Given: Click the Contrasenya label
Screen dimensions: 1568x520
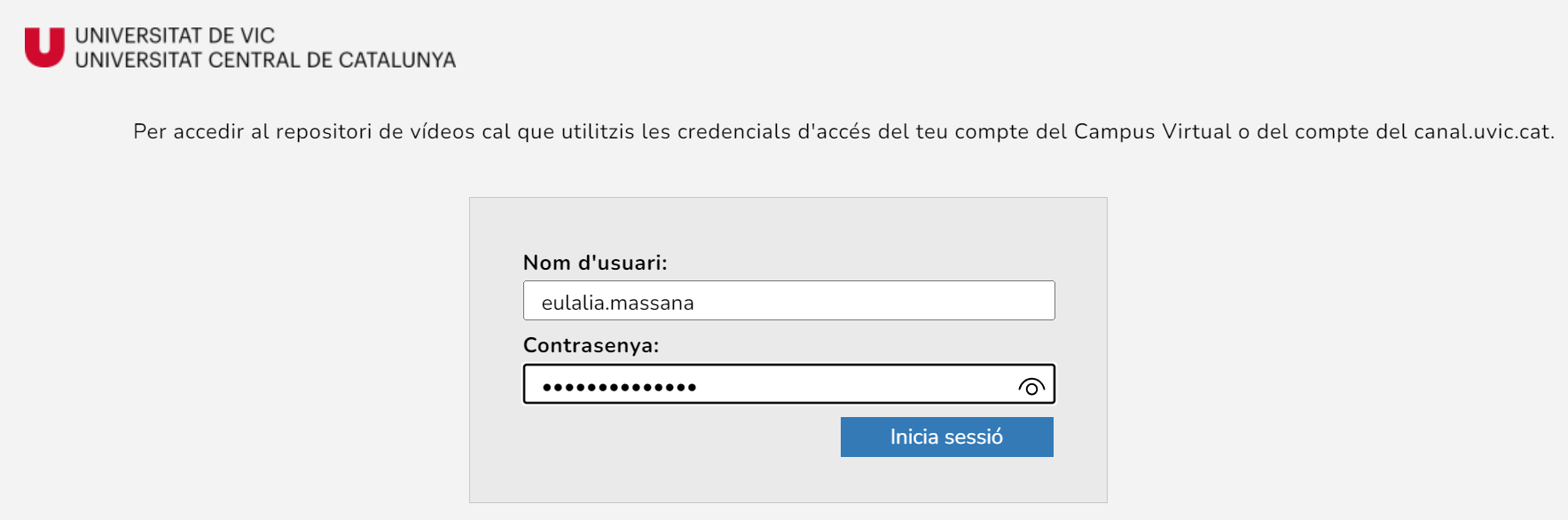Looking at the screenshot, I should click(592, 345).
